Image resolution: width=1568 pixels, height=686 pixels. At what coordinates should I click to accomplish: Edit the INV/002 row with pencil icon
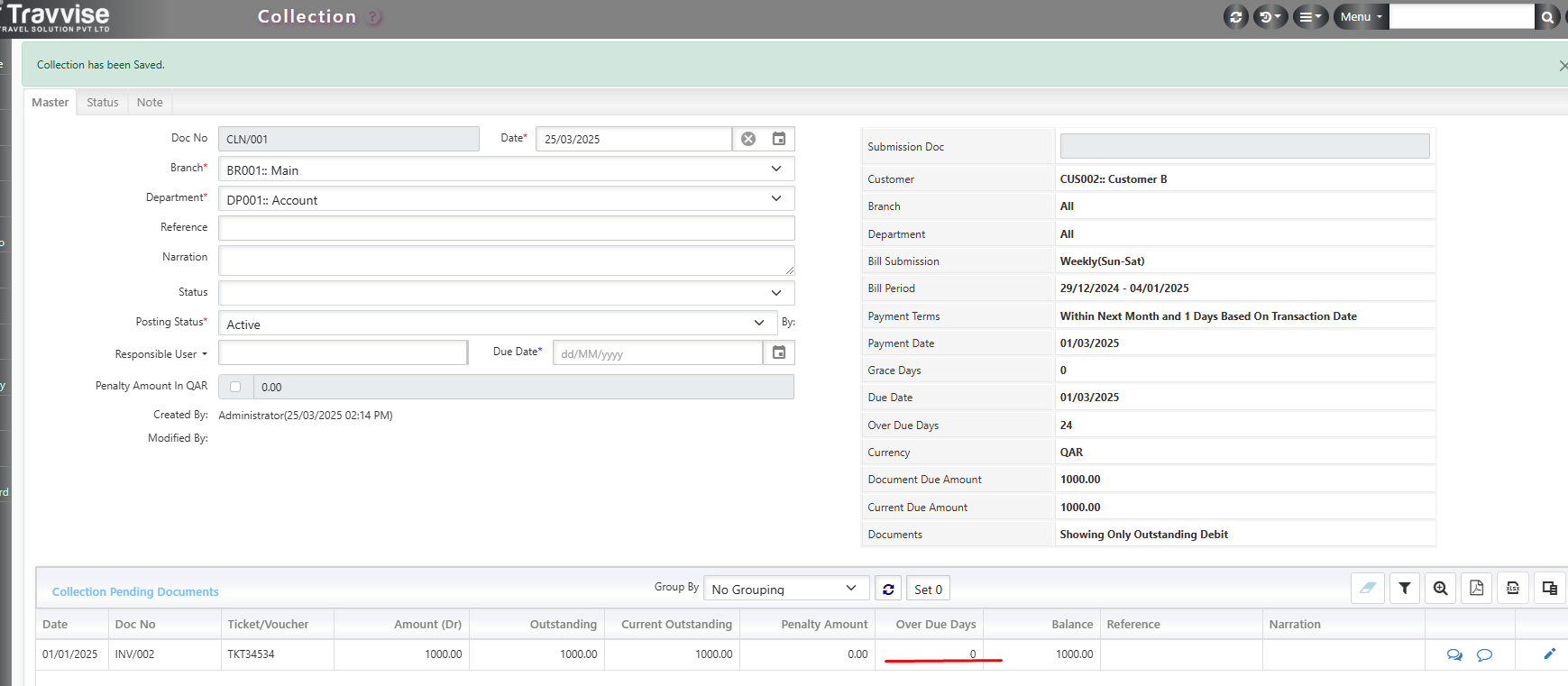tap(1550, 654)
